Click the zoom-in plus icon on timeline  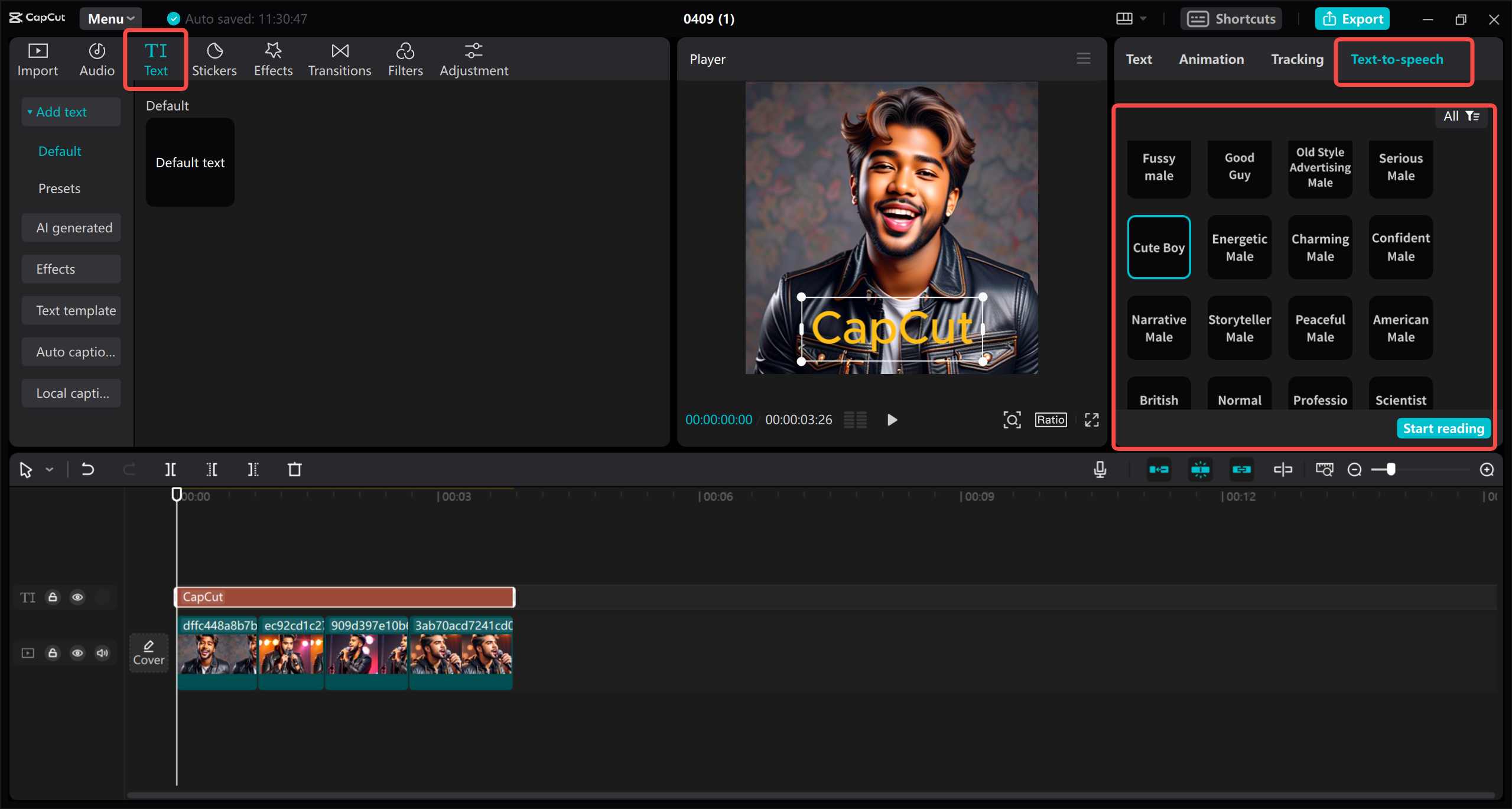coord(1487,470)
